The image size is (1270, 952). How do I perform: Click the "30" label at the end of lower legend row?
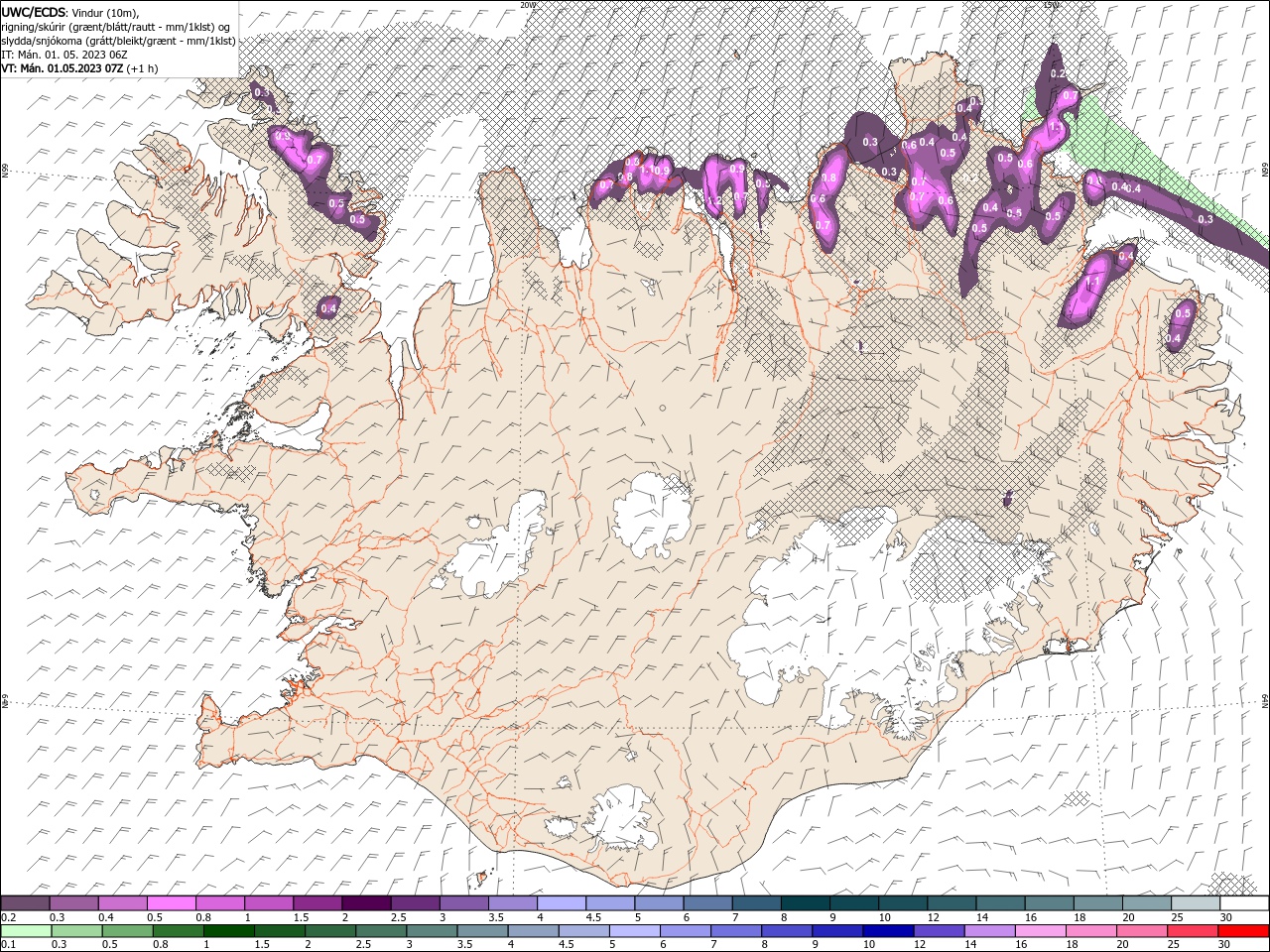[1226, 944]
